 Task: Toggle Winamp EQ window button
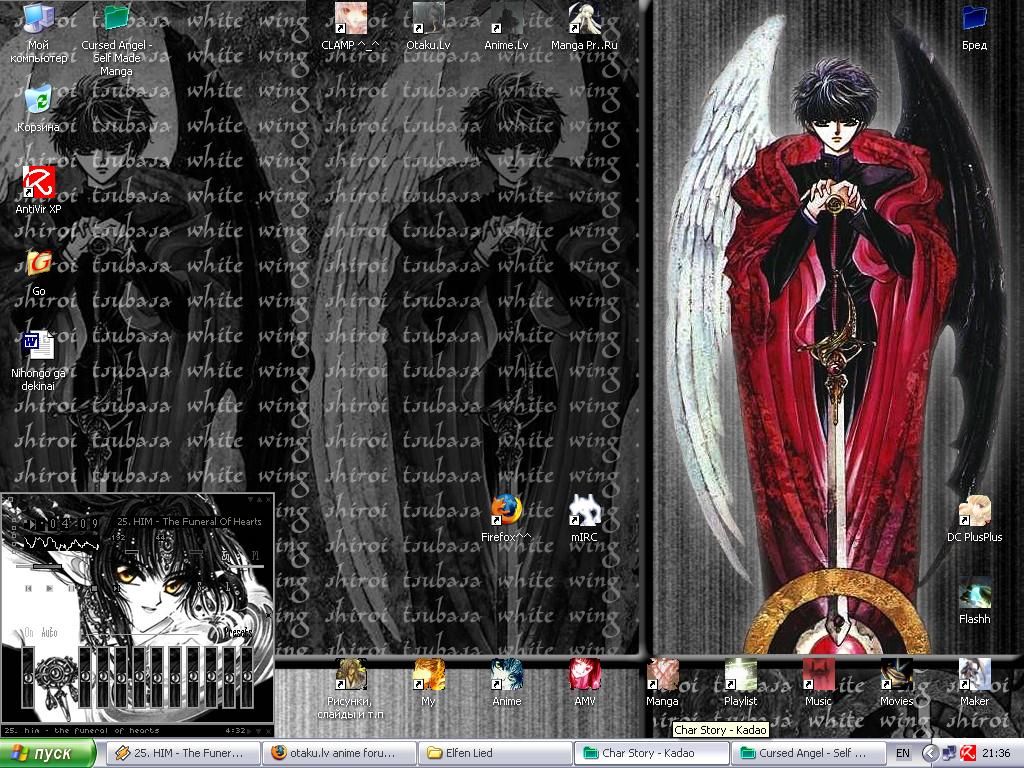[225, 556]
